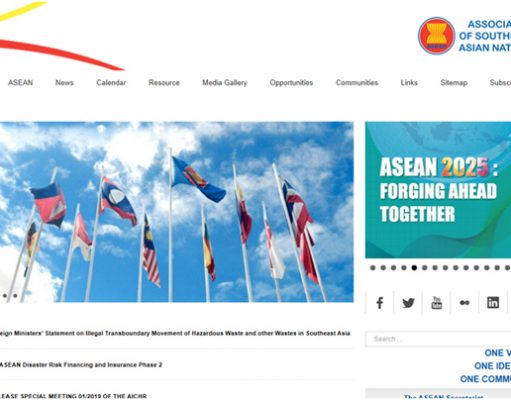The width and height of the screenshot is (511, 400).
Task: Read the Hazardous Waste statement headline
Action: (175, 333)
